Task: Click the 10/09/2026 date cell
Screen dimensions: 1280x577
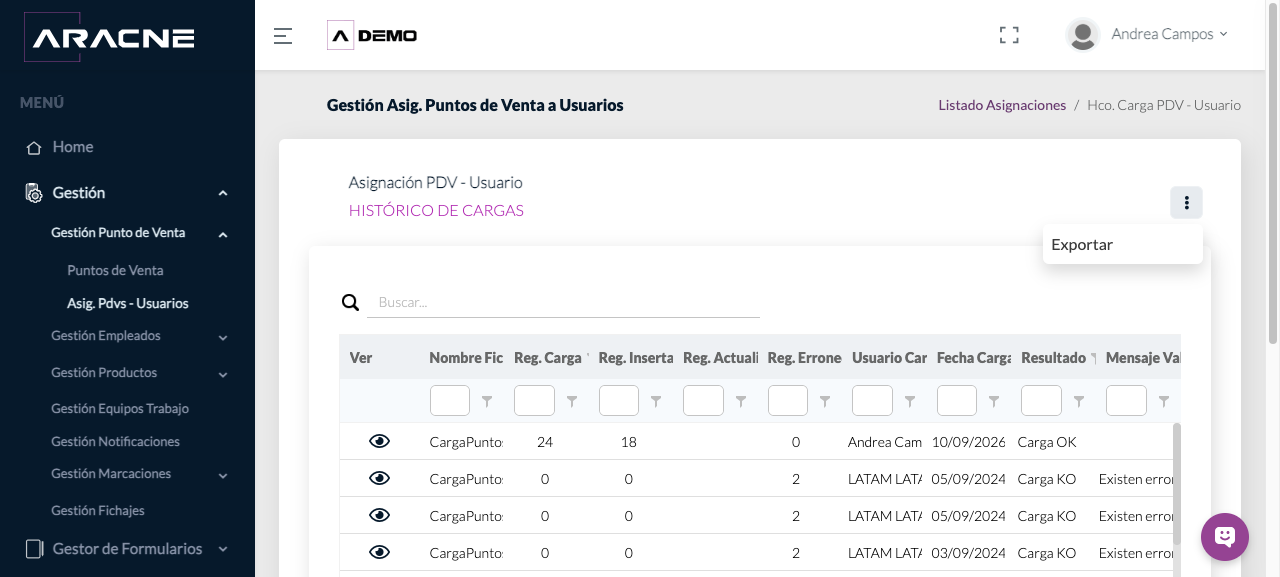Action: point(968,442)
